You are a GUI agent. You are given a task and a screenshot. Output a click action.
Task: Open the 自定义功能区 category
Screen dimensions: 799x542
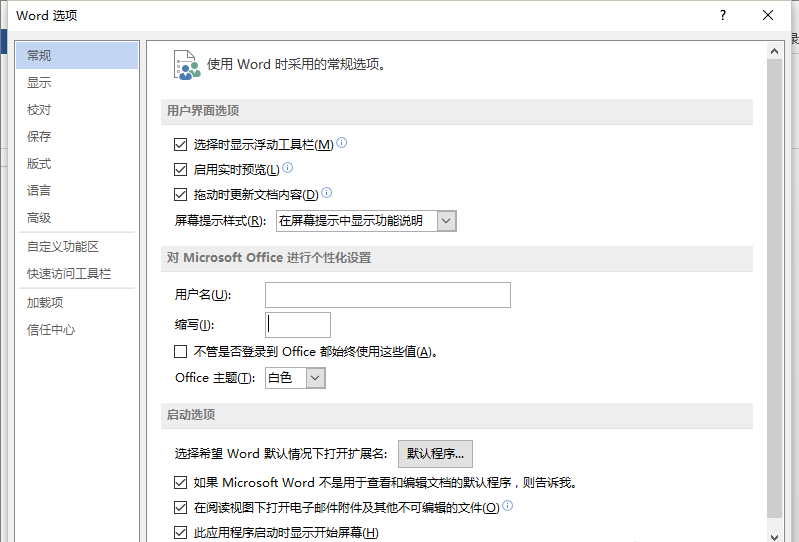(77, 247)
